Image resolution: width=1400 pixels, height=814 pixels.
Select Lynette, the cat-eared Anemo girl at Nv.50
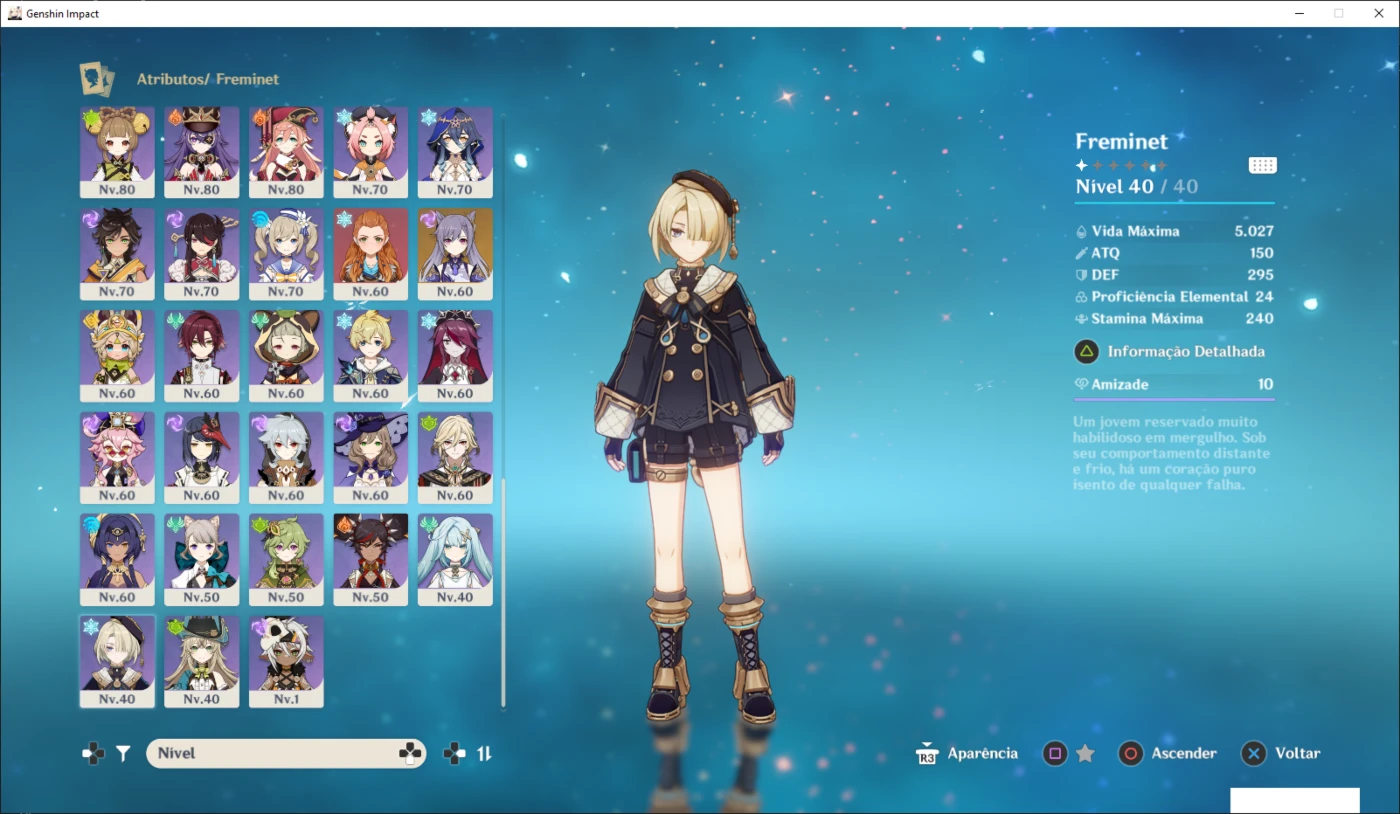[201, 560]
